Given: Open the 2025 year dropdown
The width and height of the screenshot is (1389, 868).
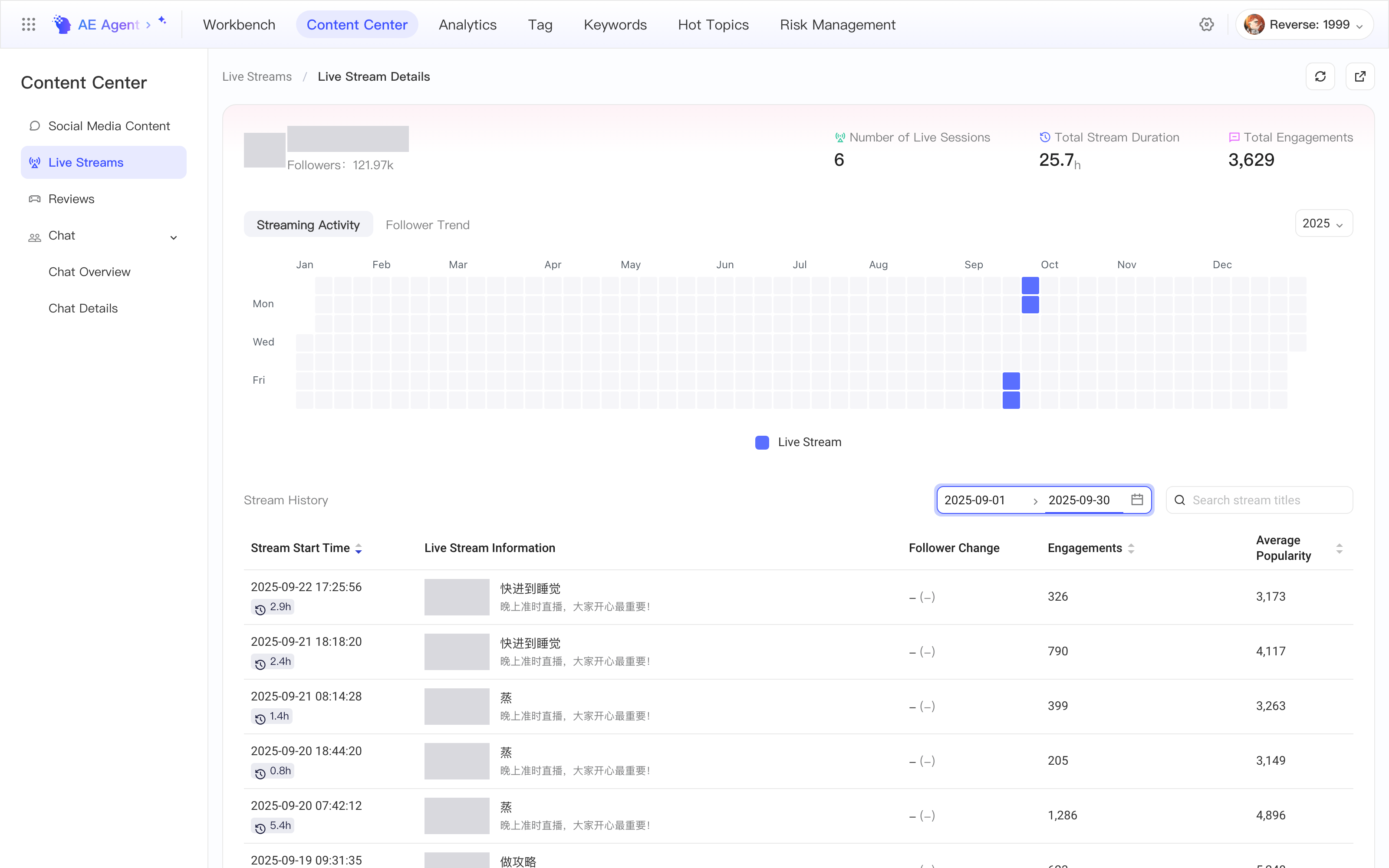Looking at the screenshot, I should 1323,224.
